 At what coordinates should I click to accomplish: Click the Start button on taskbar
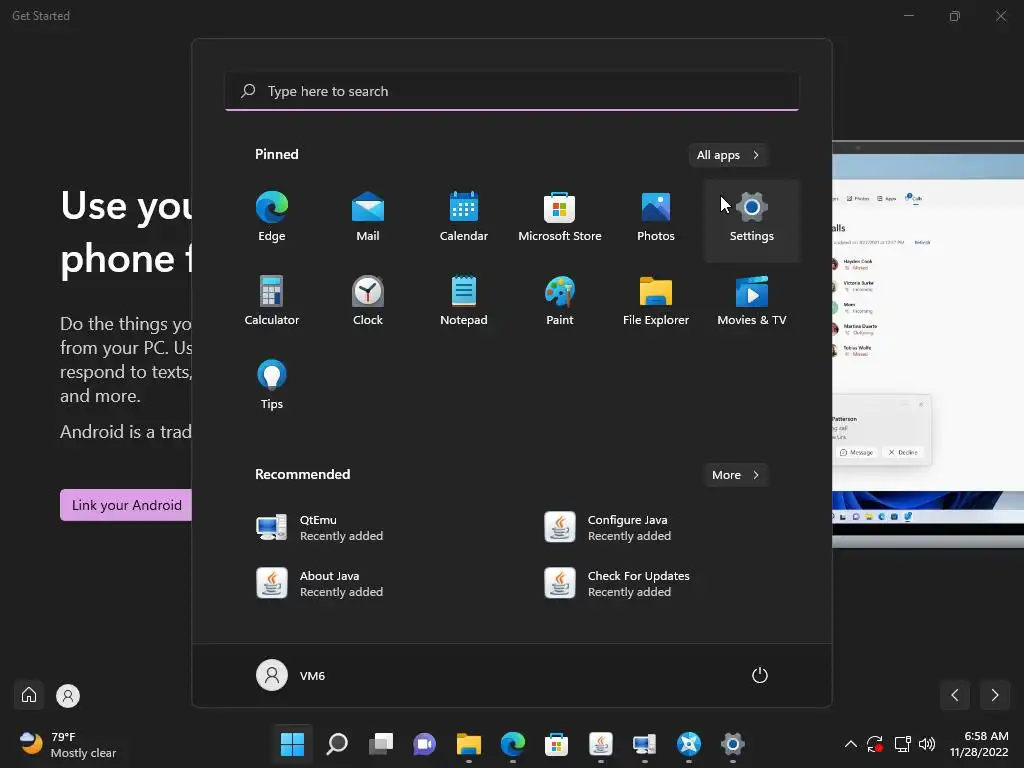click(x=293, y=744)
